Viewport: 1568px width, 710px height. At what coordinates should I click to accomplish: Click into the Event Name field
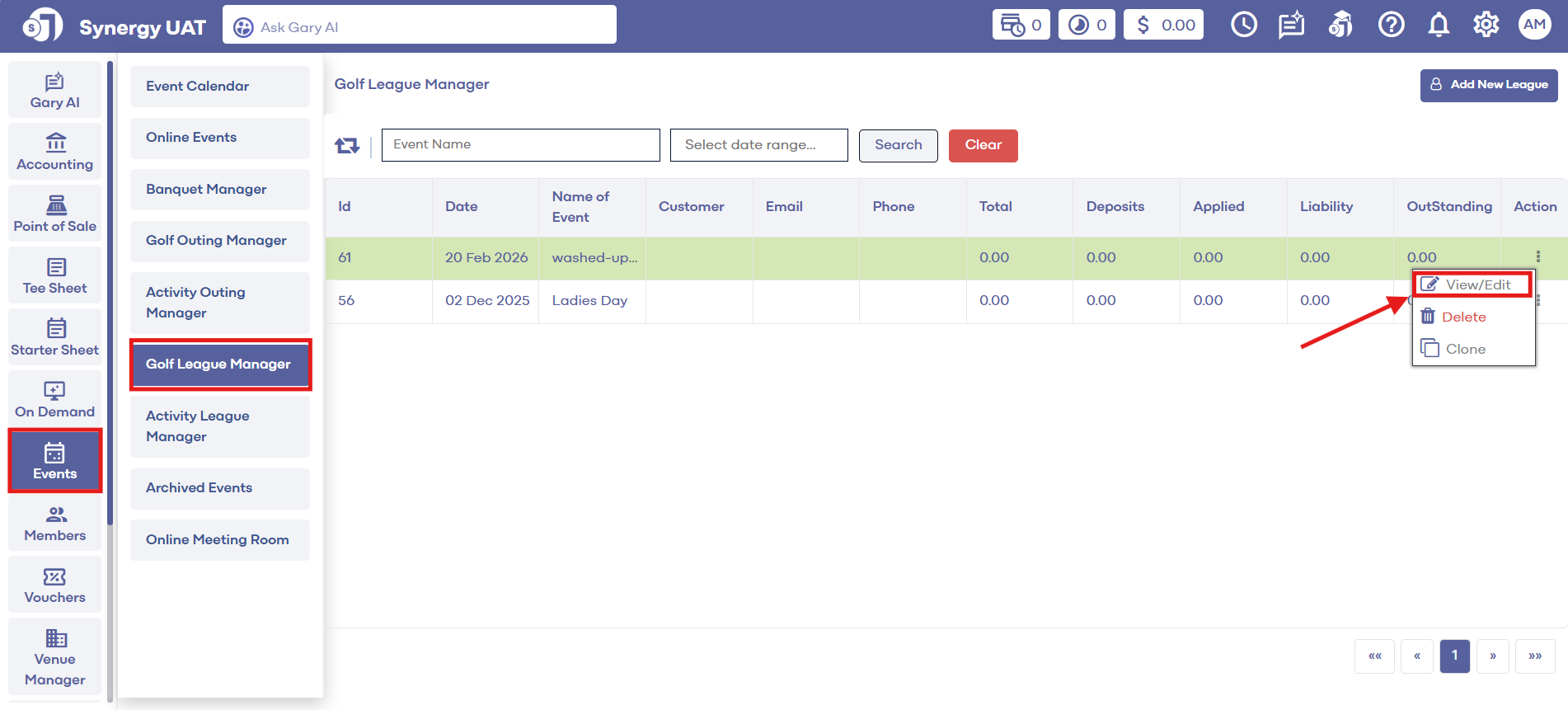click(520, 145)
